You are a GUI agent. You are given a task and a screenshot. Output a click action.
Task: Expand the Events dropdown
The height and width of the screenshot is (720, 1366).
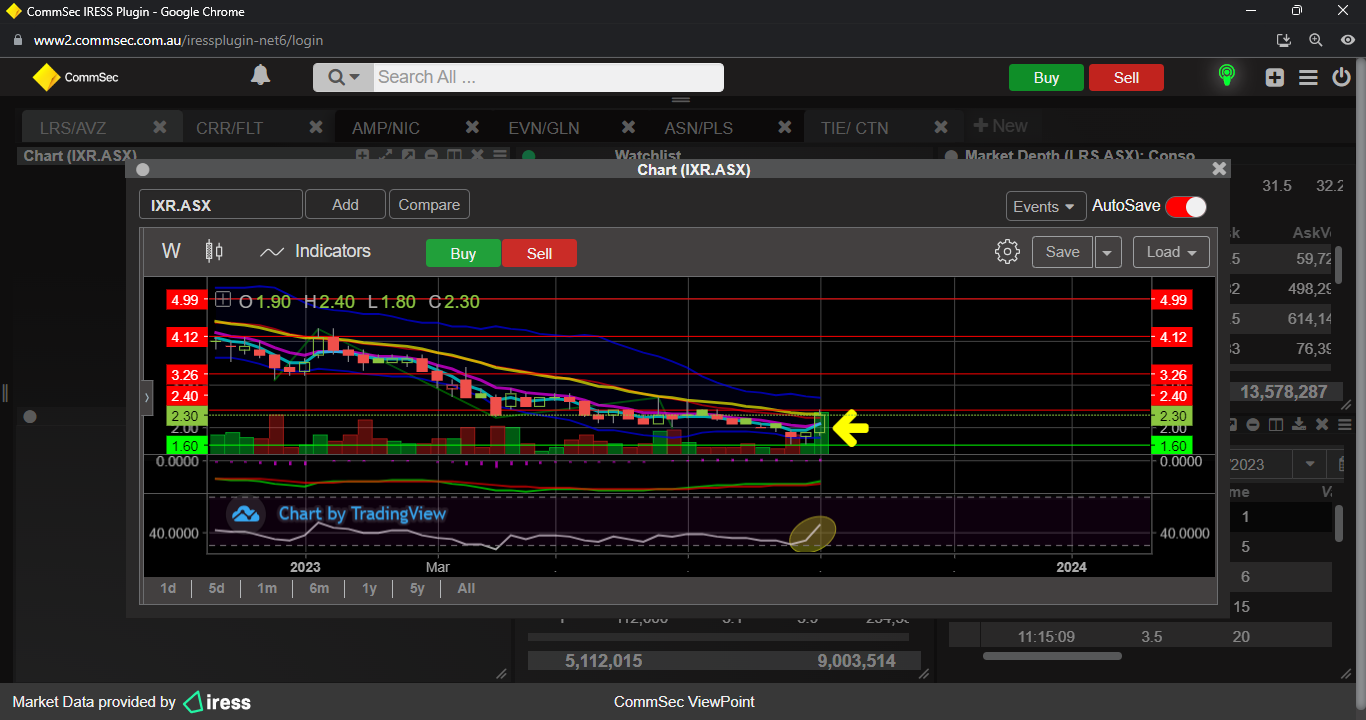[1046, 206]
